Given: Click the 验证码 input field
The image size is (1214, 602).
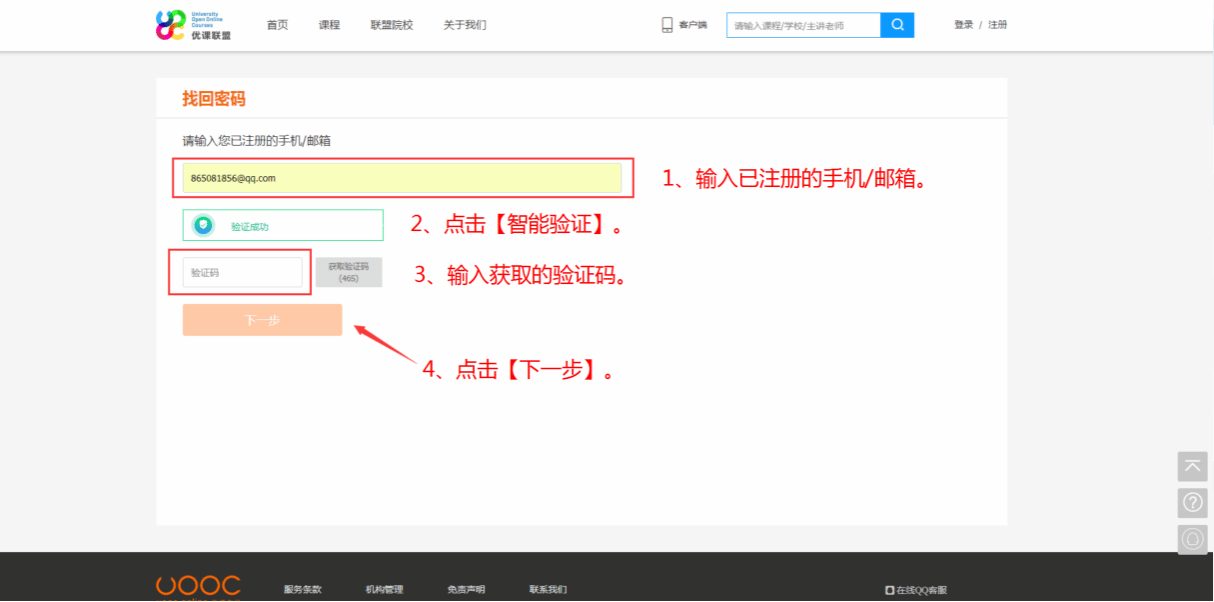Looking at the screenshot, I should coord(242,272).
